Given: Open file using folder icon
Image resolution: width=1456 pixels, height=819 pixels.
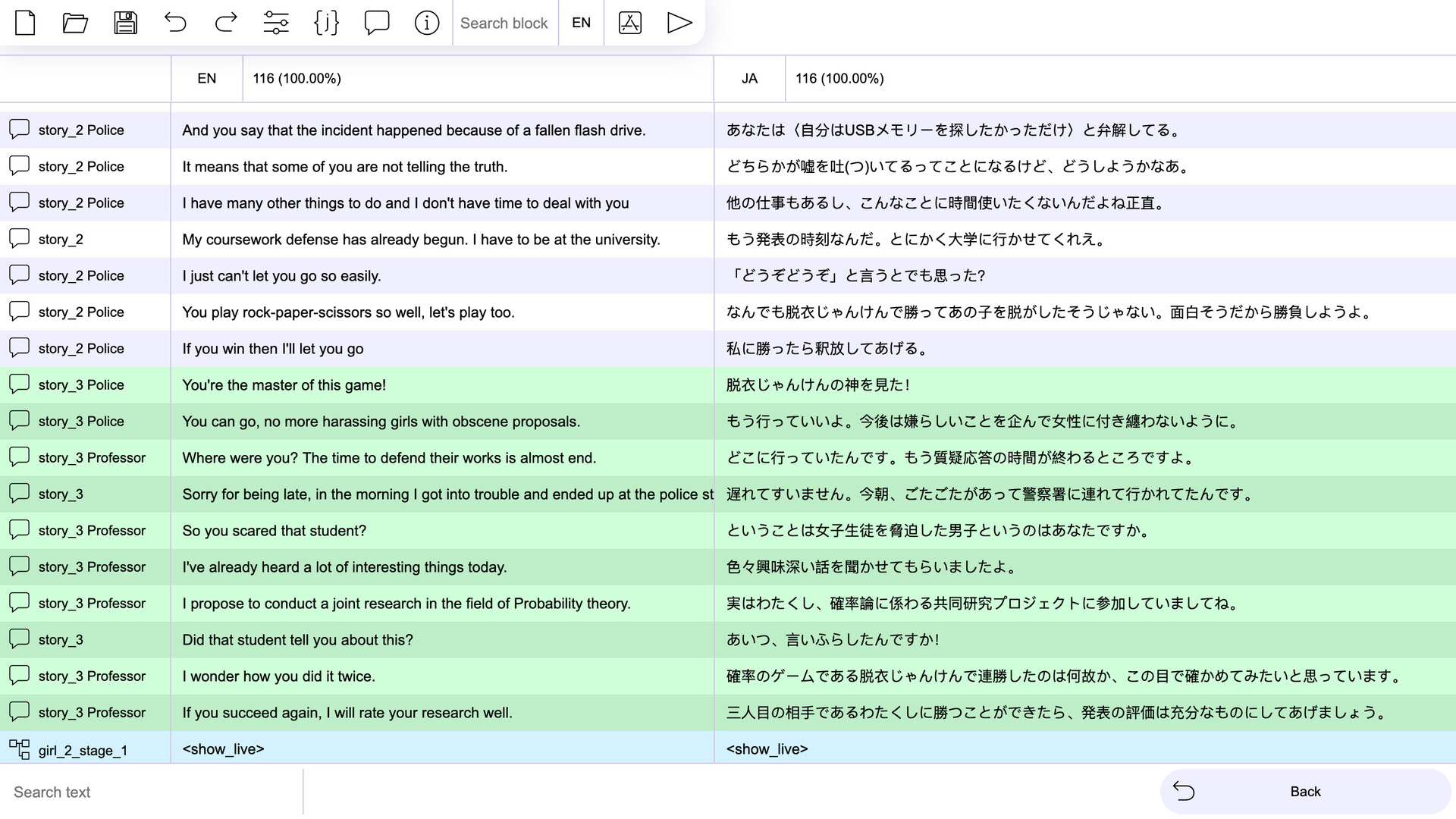Looking at the screenshot, I should point(76,22).
